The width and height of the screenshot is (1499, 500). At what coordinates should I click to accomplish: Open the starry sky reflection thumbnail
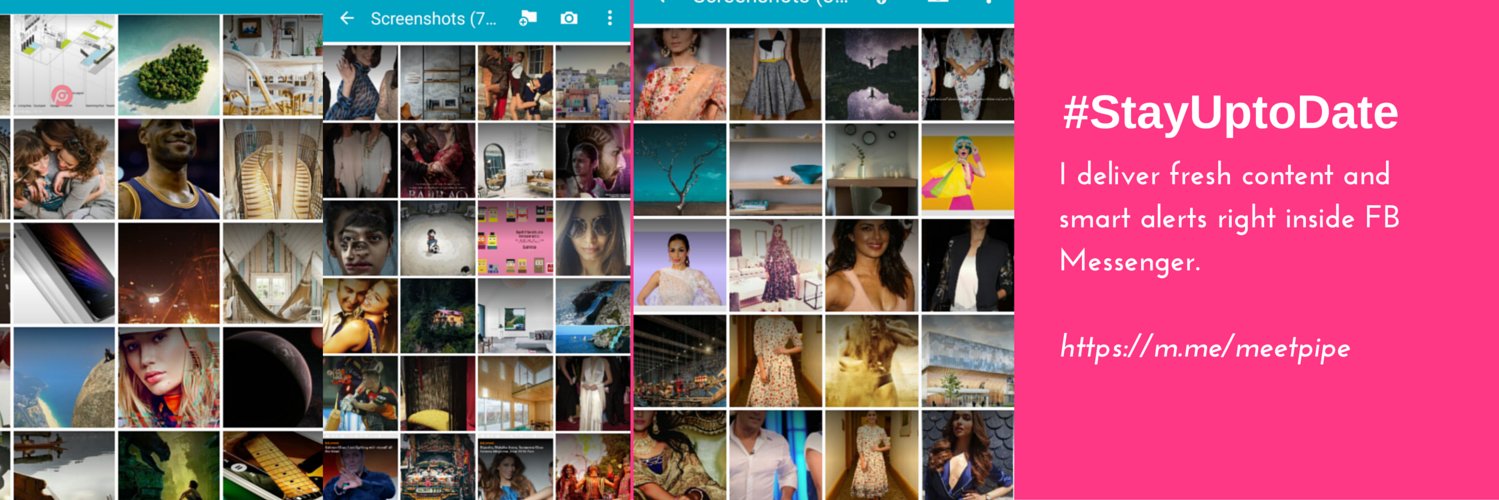870,74
